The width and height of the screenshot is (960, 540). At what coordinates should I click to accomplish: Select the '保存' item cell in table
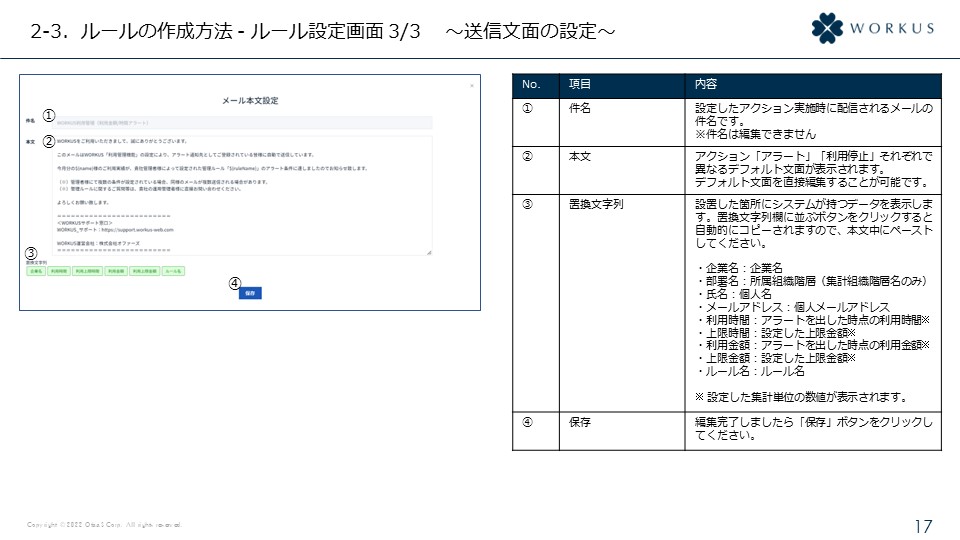point(622,431)
